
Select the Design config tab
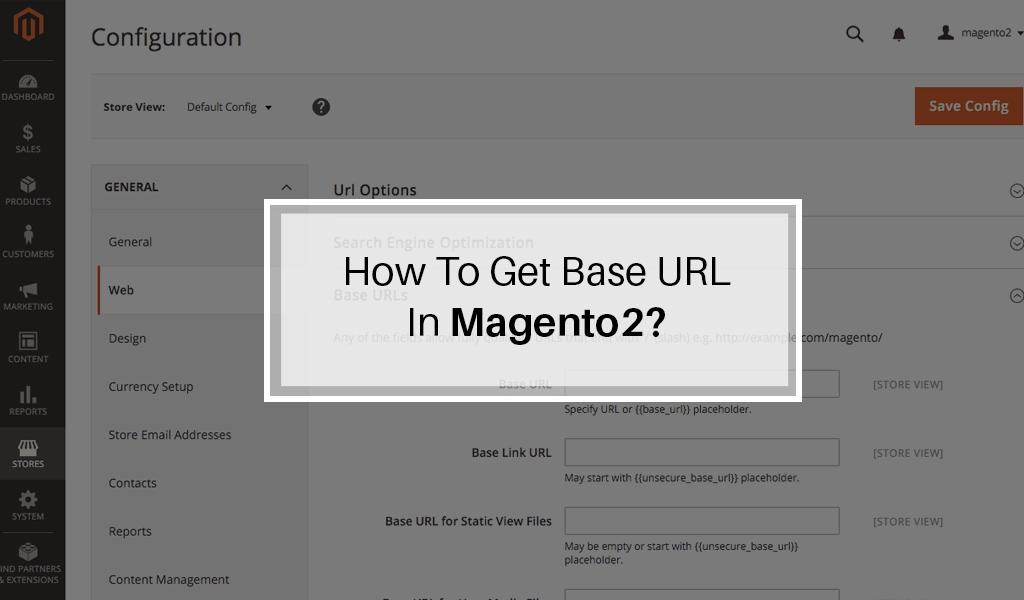pos(127,338)
